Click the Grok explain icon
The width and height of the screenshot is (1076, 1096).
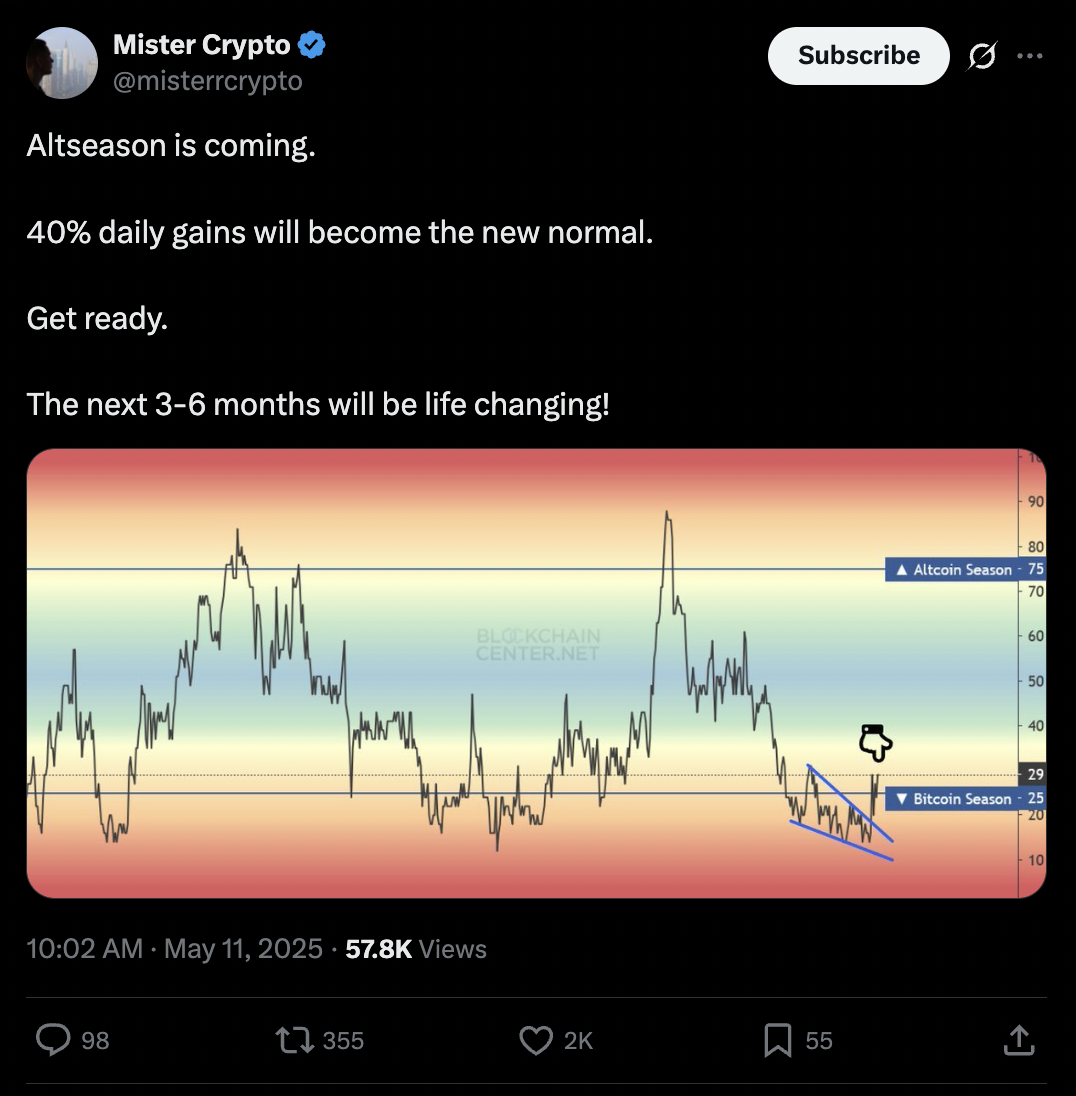[x=982, y=57]
